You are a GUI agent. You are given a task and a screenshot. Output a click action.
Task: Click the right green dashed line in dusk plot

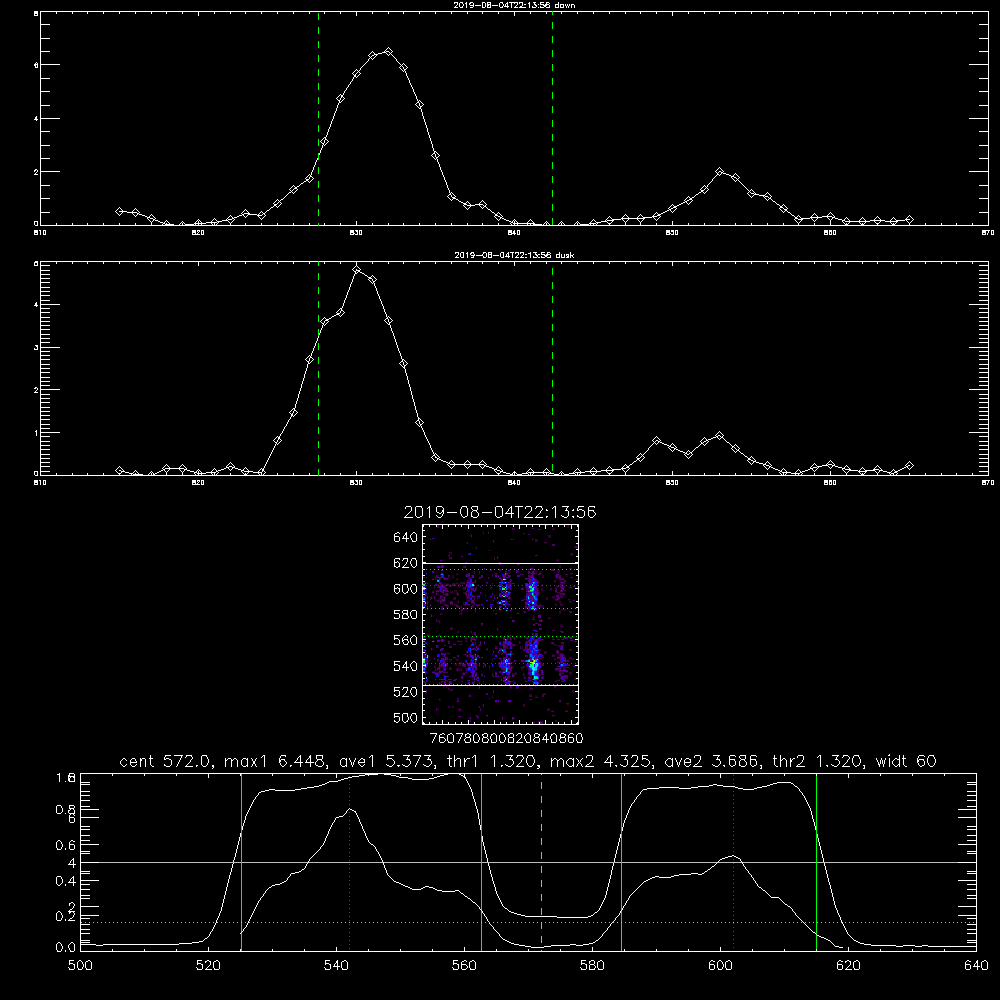pyautogui.click(x=552, y=369)
